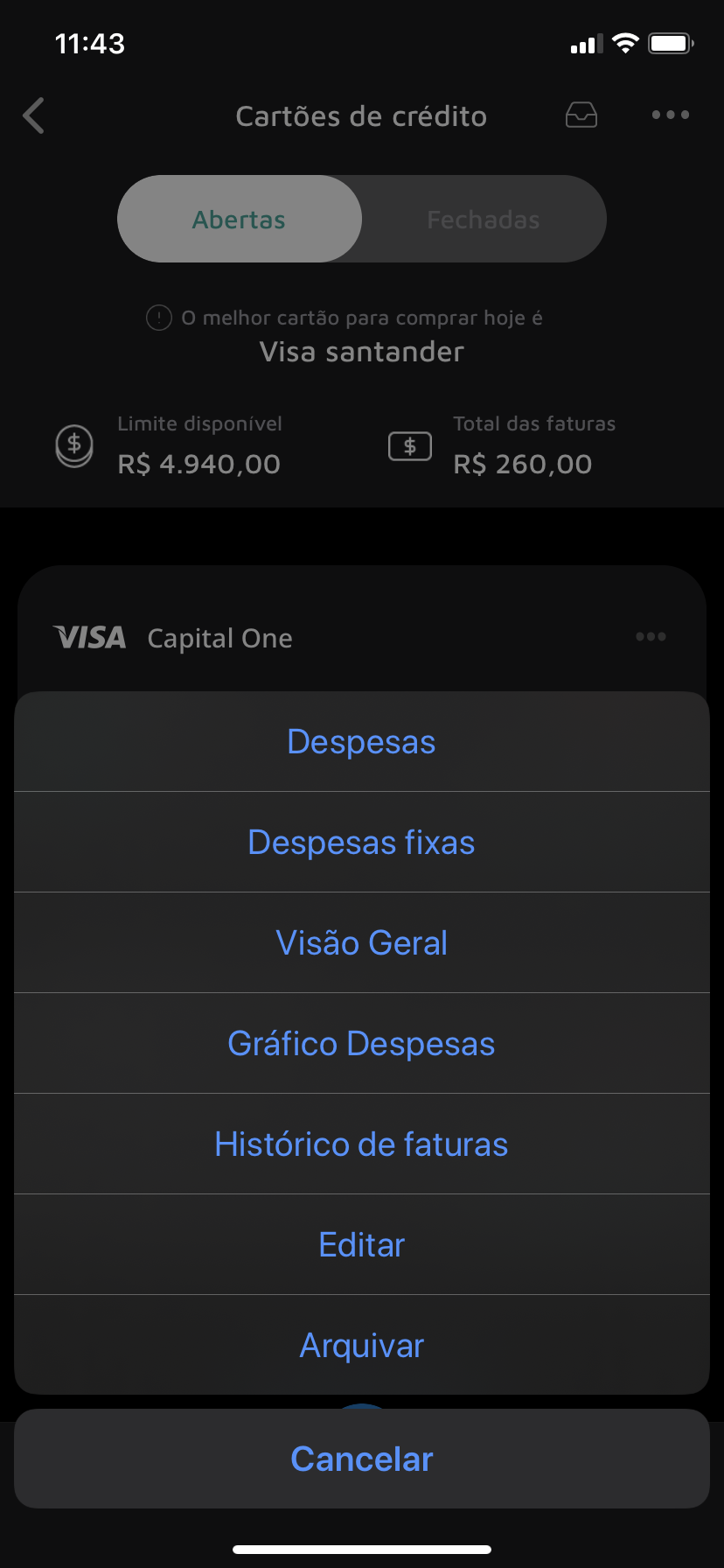The width and height of the screenshot is (724, 1568).
Task: Tap the Visa santander best card text
Action: pos(362,352)
